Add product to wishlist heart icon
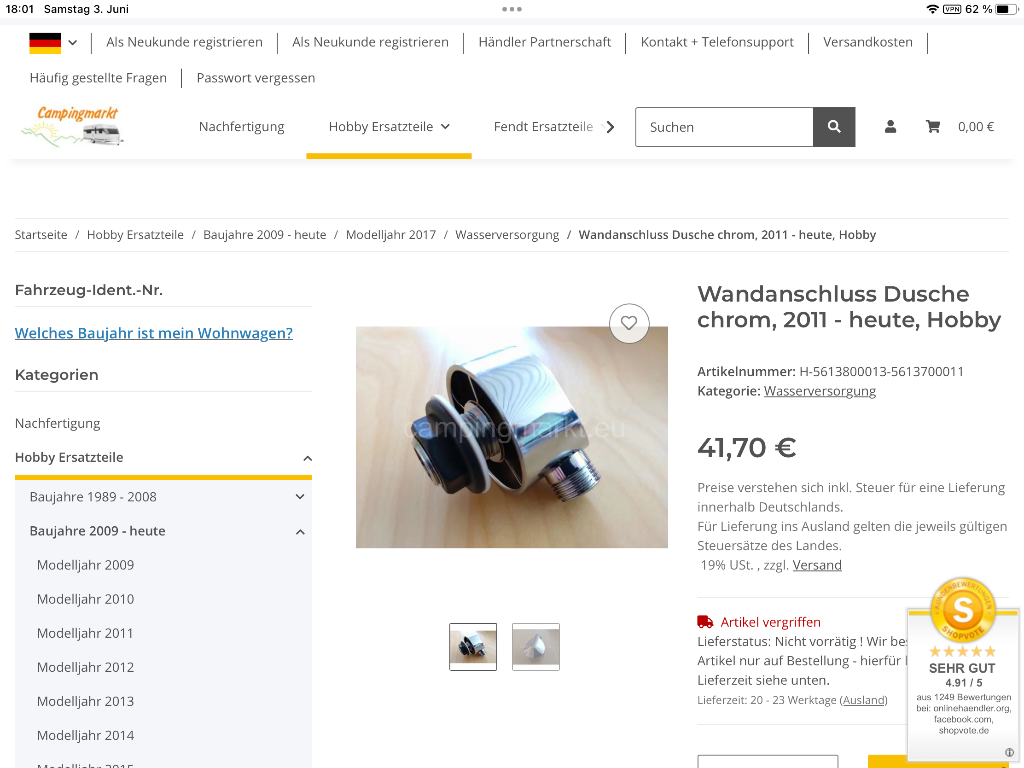 point(629,323)
